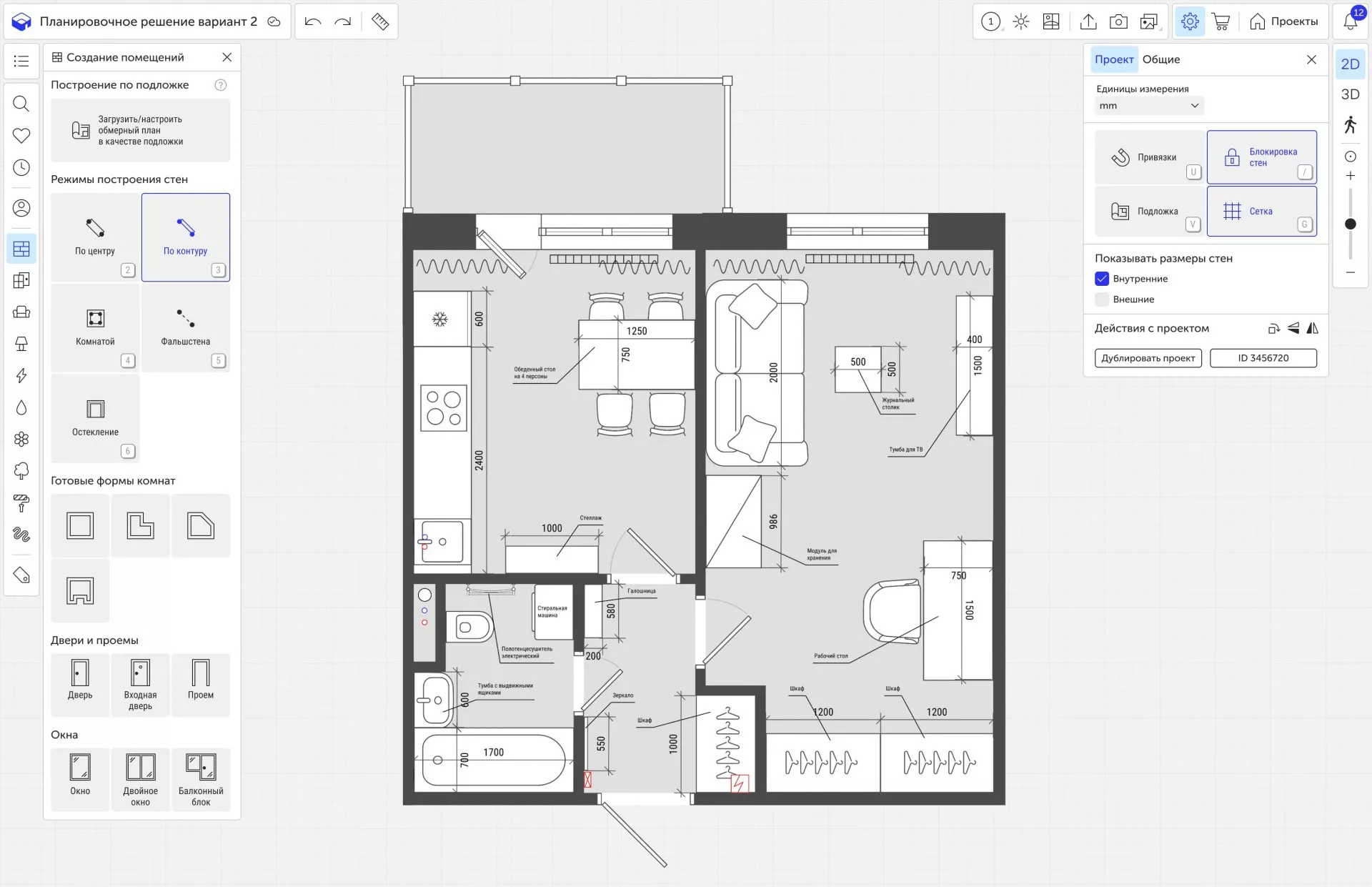
Task: Uncheck the 'Внутренние' wall sizes checkbox
Action: tap(1102, 279)
